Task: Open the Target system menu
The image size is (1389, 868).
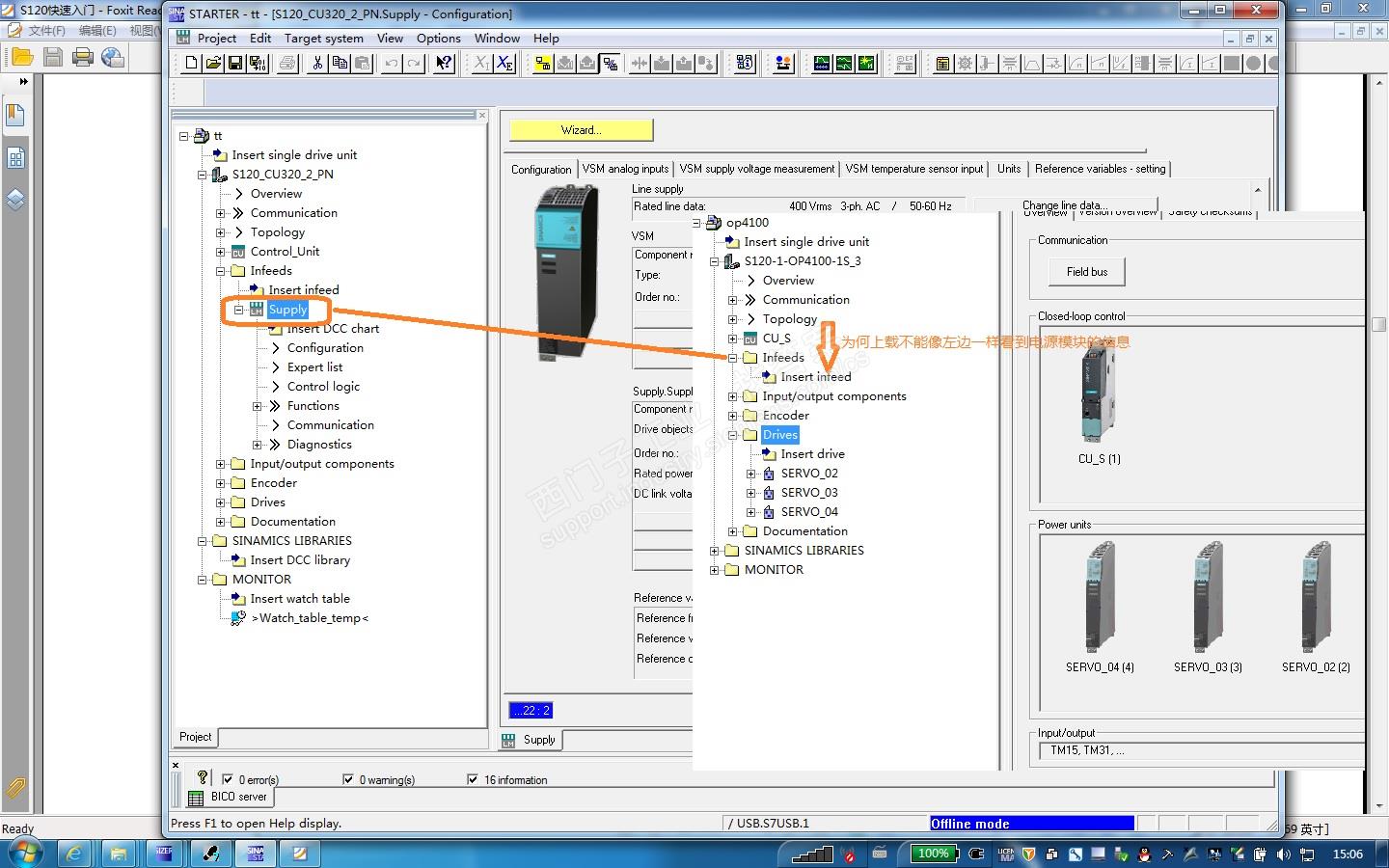Action: (324, 39)
